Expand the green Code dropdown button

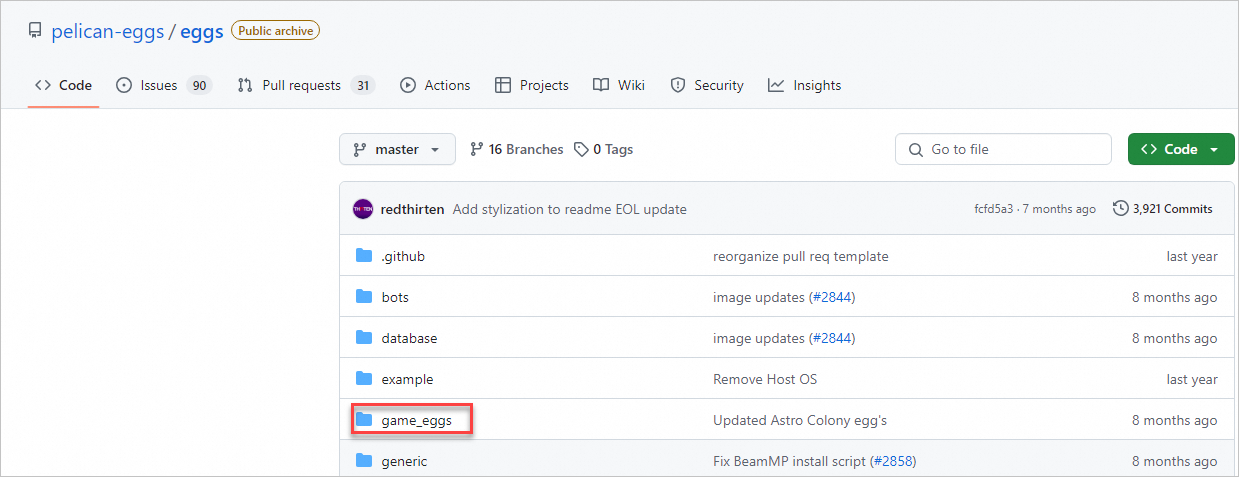1180,149
